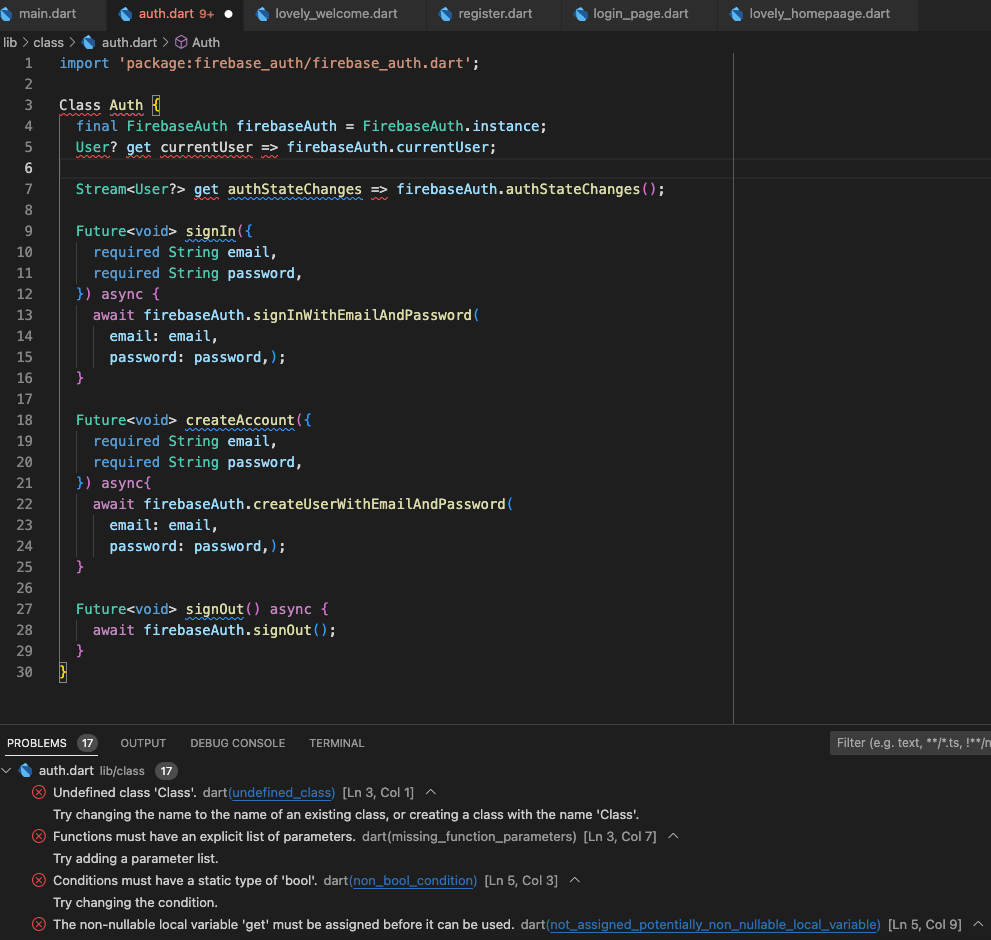Open the main.dart editor tab

coord(47,14)
